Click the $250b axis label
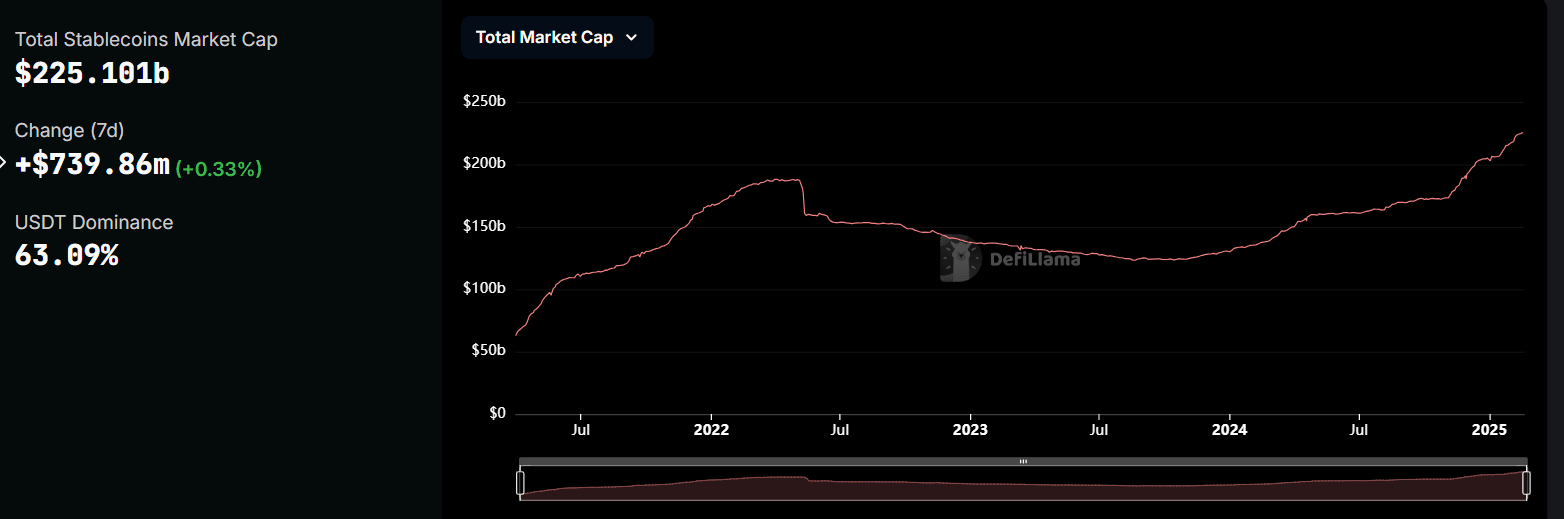 pos(484,101)
